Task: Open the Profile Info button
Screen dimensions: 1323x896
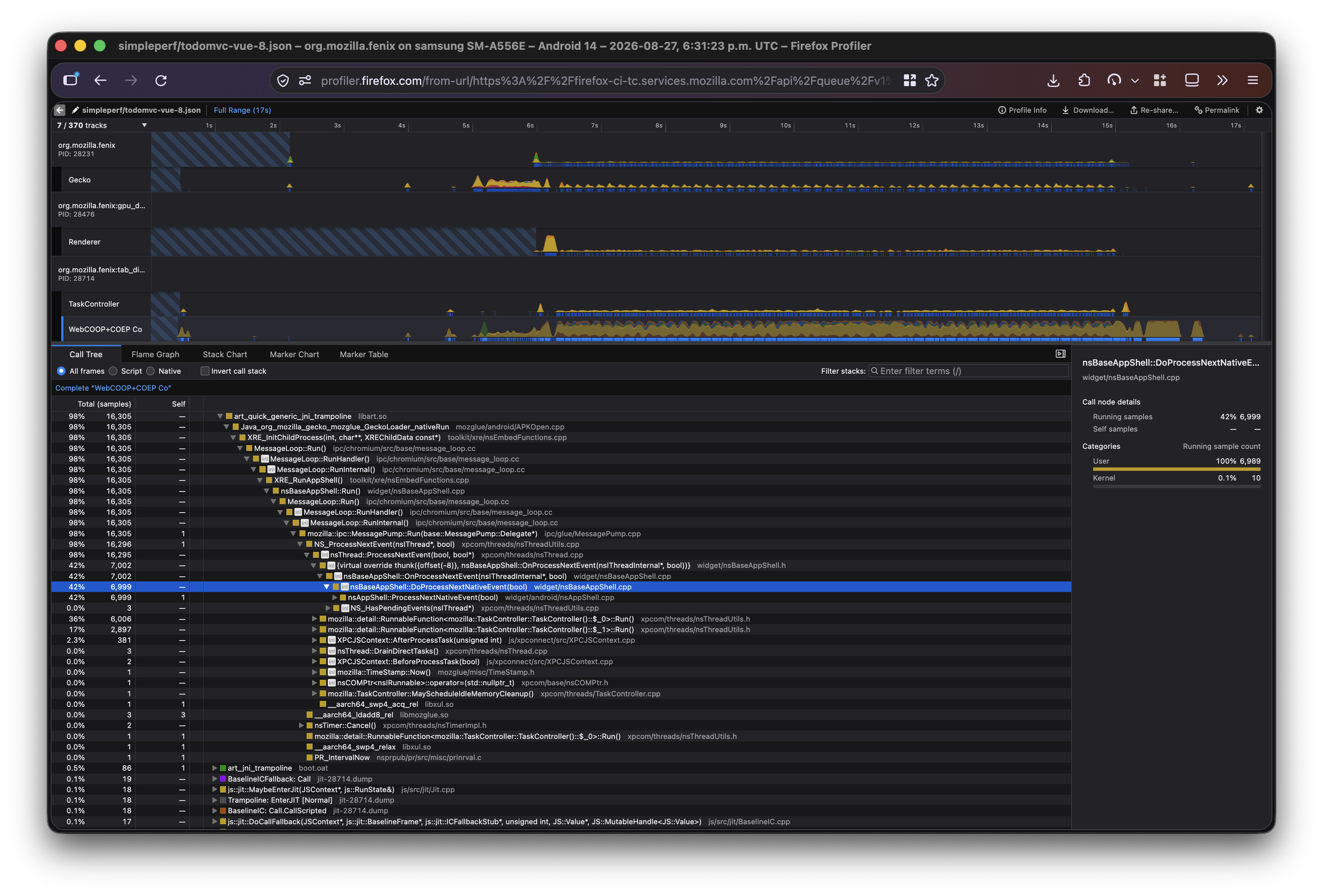Action: coord(1022,110)
